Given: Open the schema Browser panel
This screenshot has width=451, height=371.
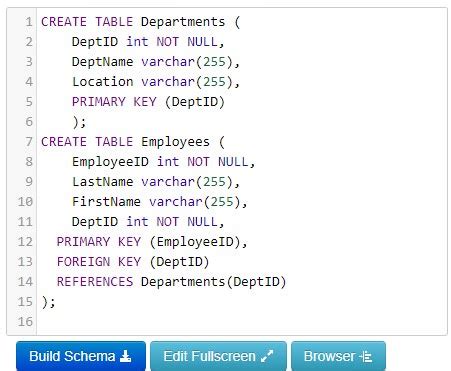Looking at the screenshot, I should click(338, 356).
